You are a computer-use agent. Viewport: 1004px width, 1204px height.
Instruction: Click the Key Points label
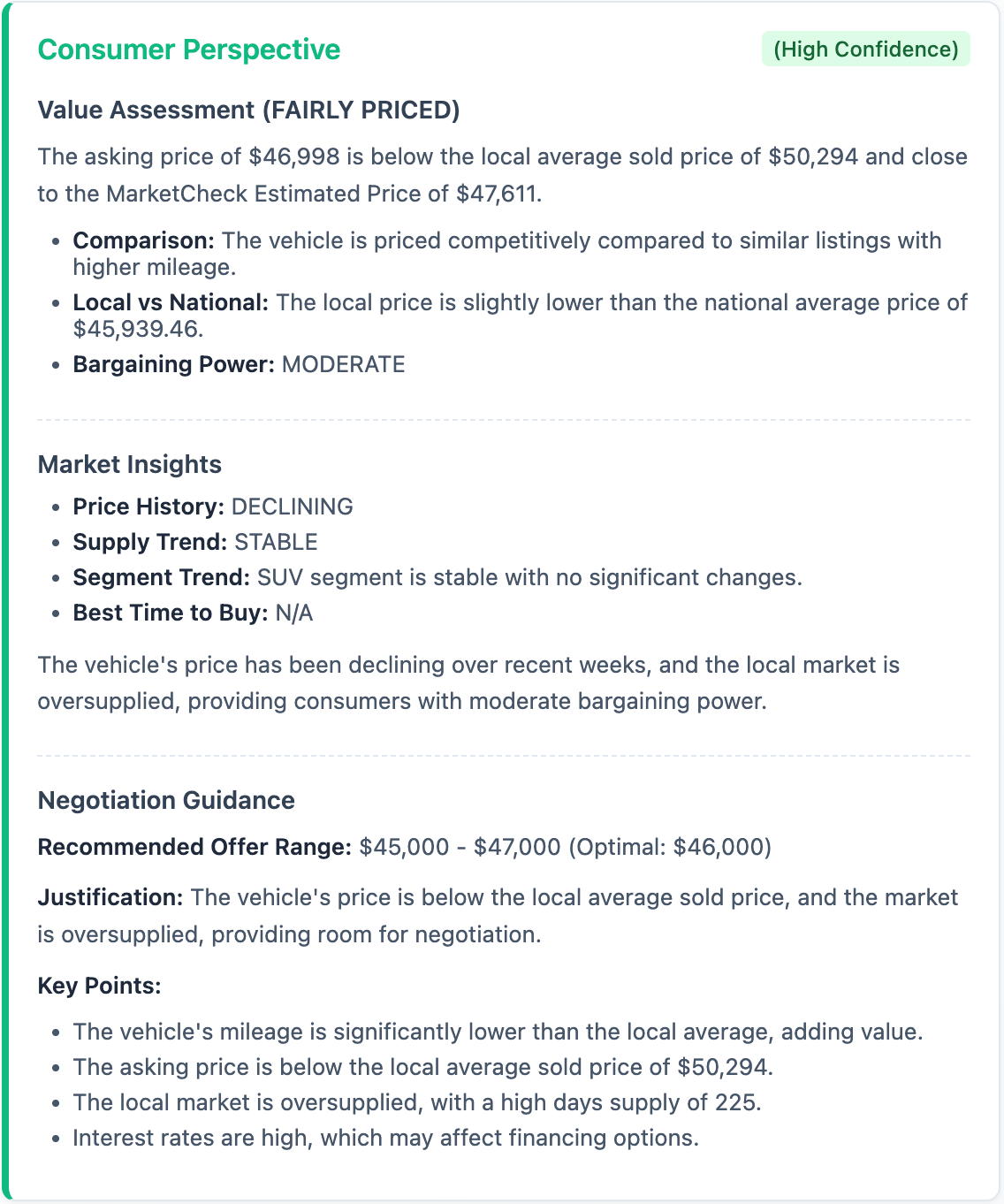tap(99, 986)
